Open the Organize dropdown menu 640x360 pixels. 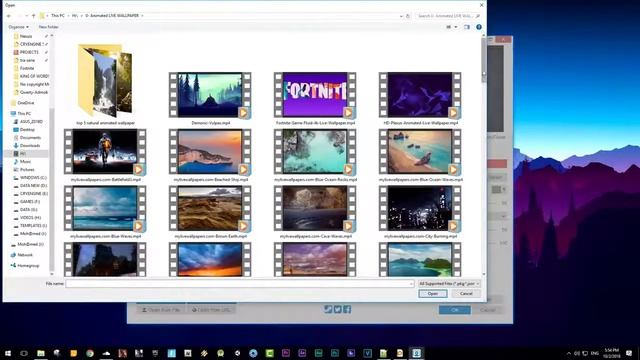tap(18, 27)
